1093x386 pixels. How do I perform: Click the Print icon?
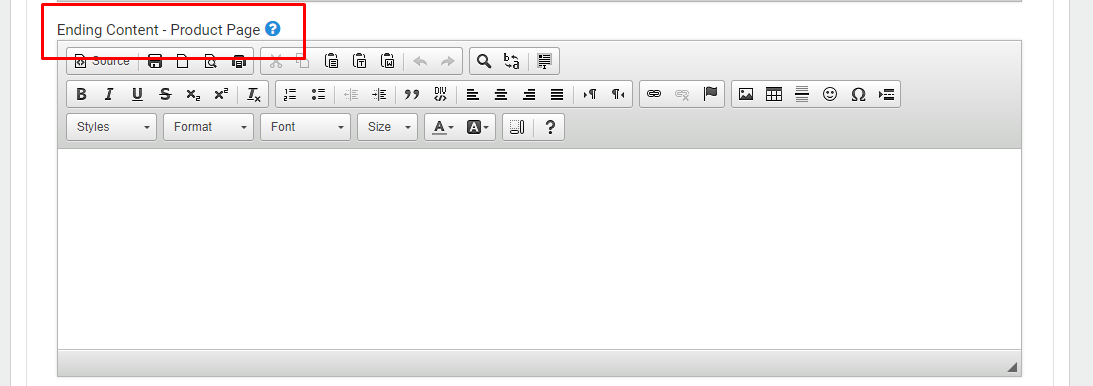coord(238,61)
